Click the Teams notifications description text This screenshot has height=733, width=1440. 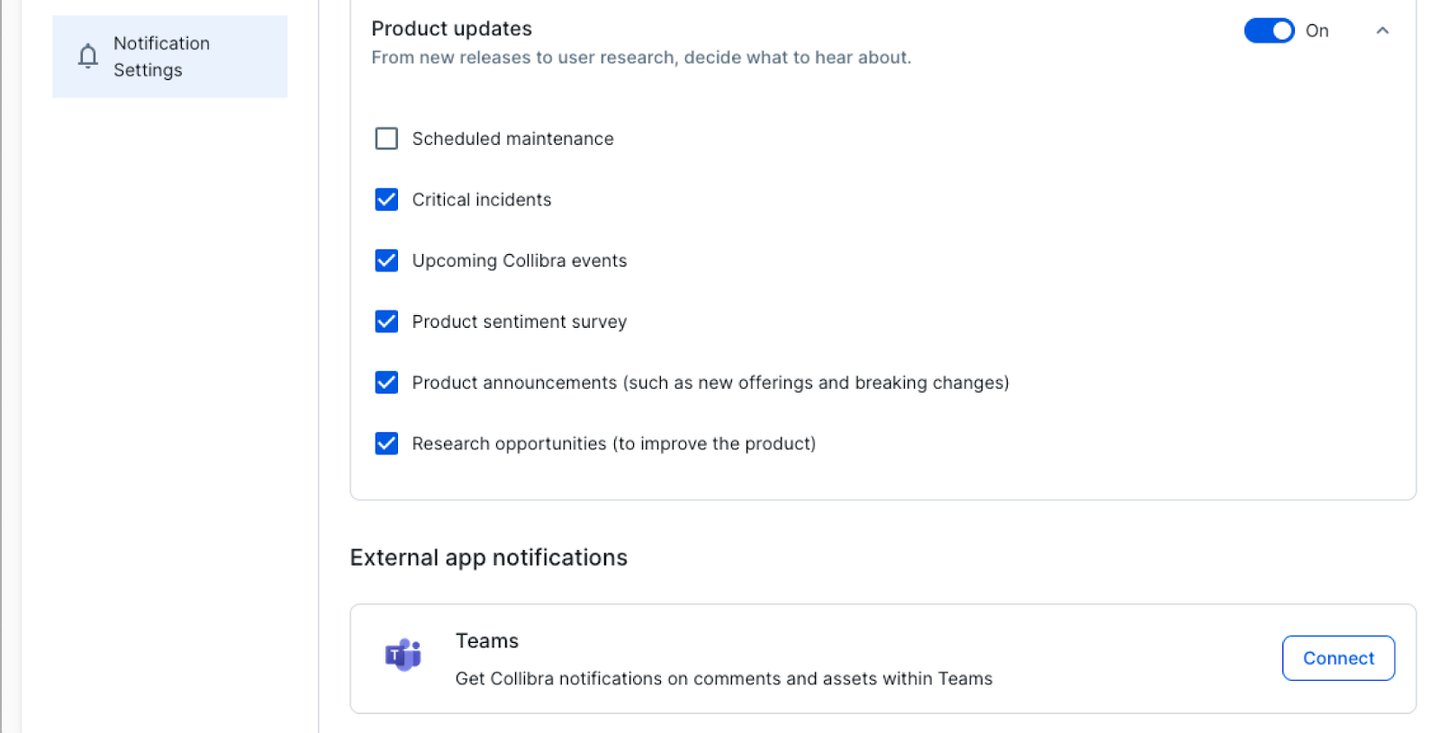click(x=723, y=679)
